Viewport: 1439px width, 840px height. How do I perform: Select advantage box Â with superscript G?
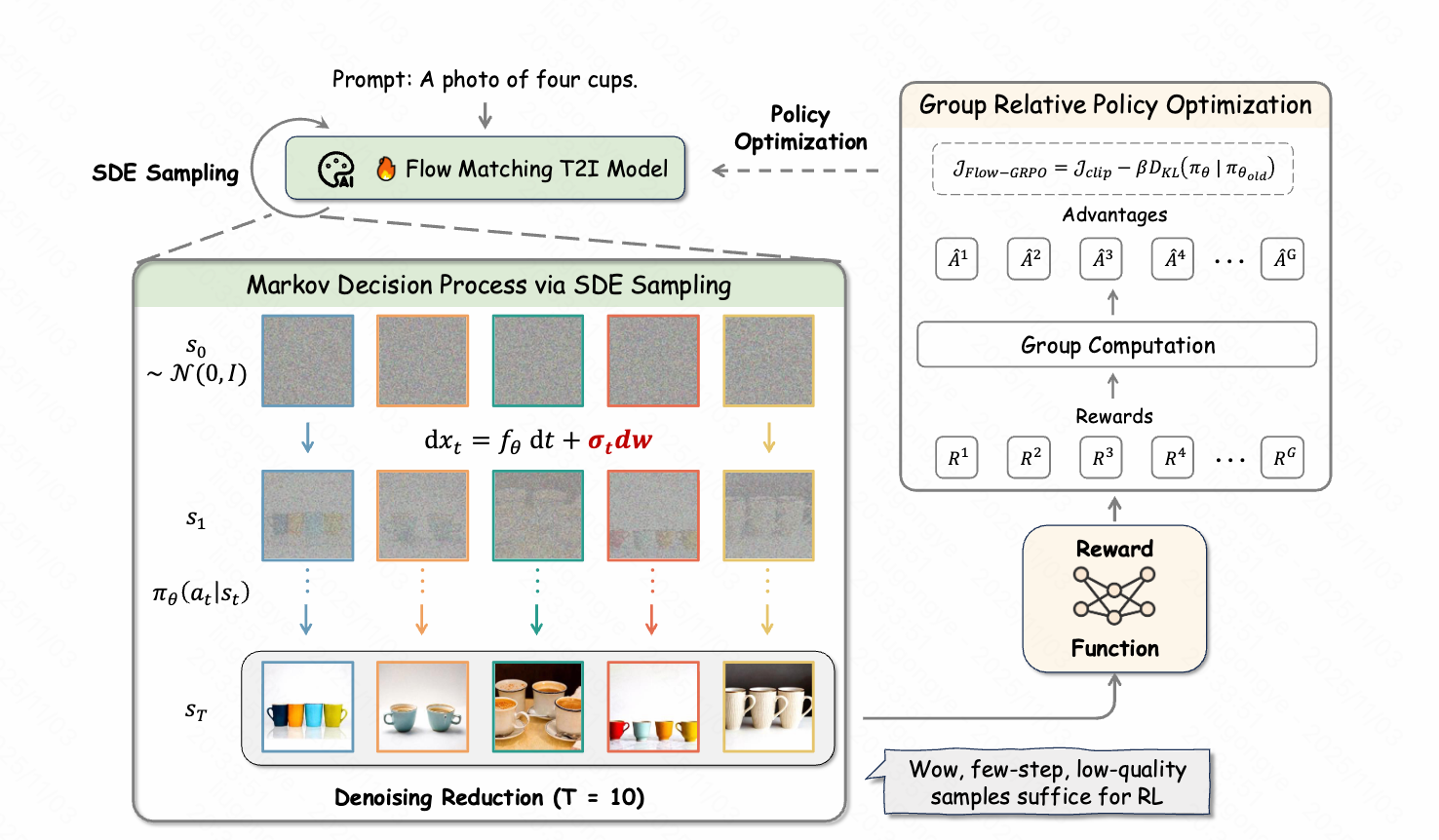pos(1283,258)
